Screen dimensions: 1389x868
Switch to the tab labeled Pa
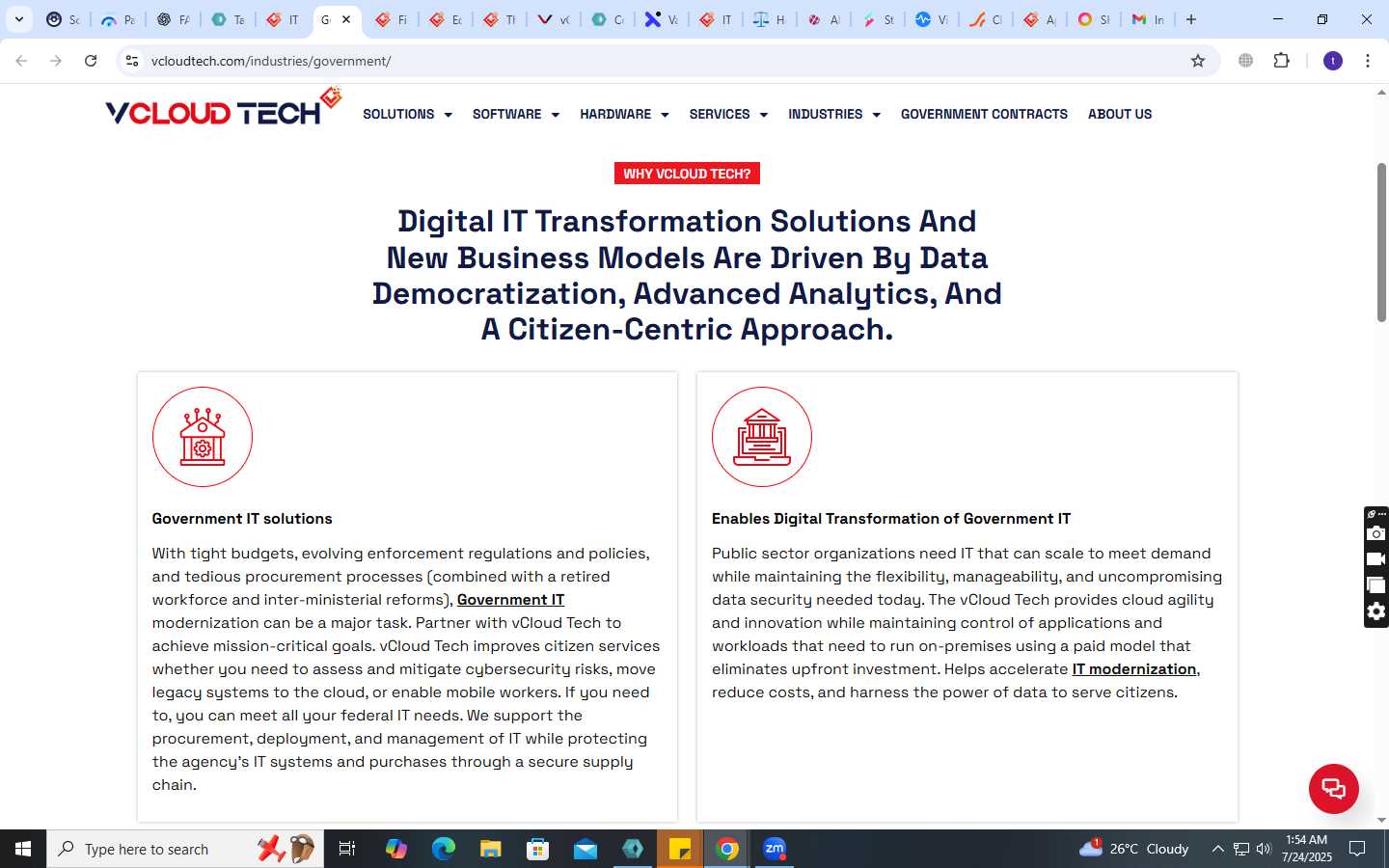pyautogui.click(x=118, y=19)
